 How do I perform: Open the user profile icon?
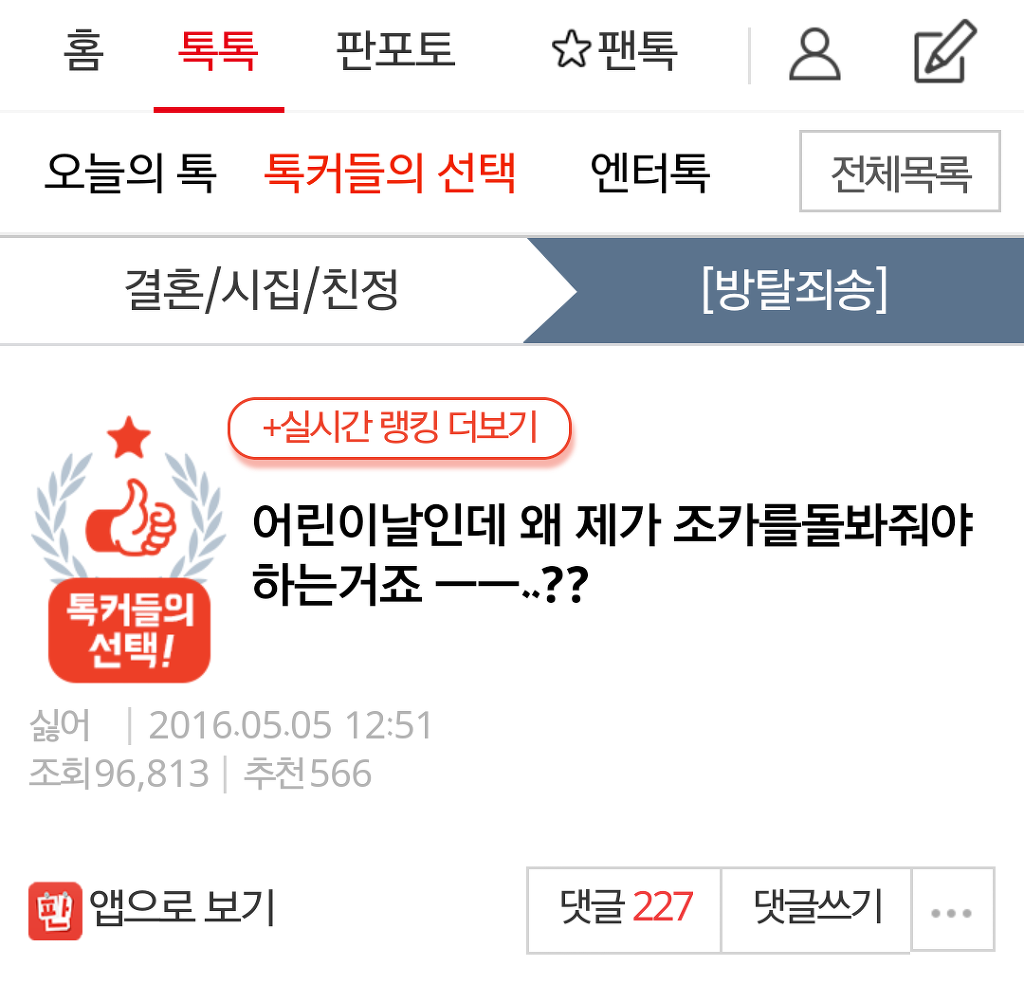pos(814,55)
